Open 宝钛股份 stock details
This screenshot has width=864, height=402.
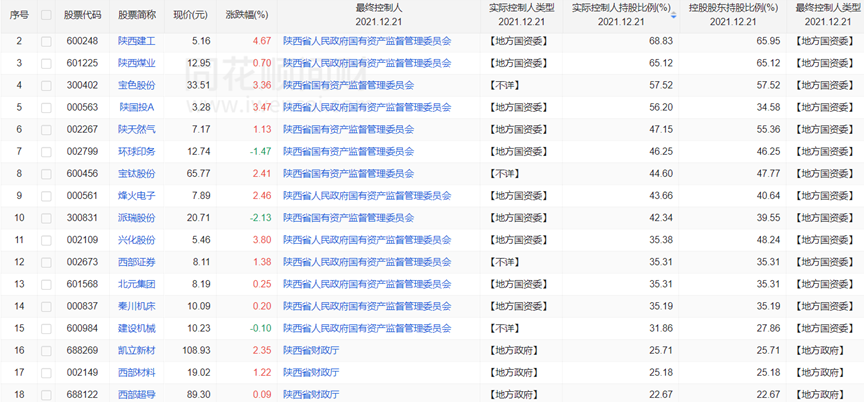(x=137, y=174)
